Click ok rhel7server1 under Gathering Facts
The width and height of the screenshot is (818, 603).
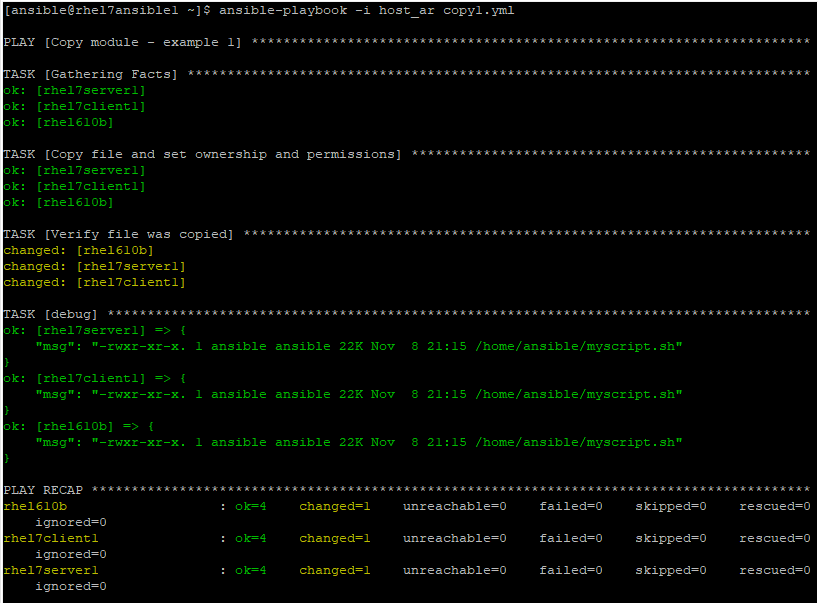pyautogui.click(x=74, y=90)
